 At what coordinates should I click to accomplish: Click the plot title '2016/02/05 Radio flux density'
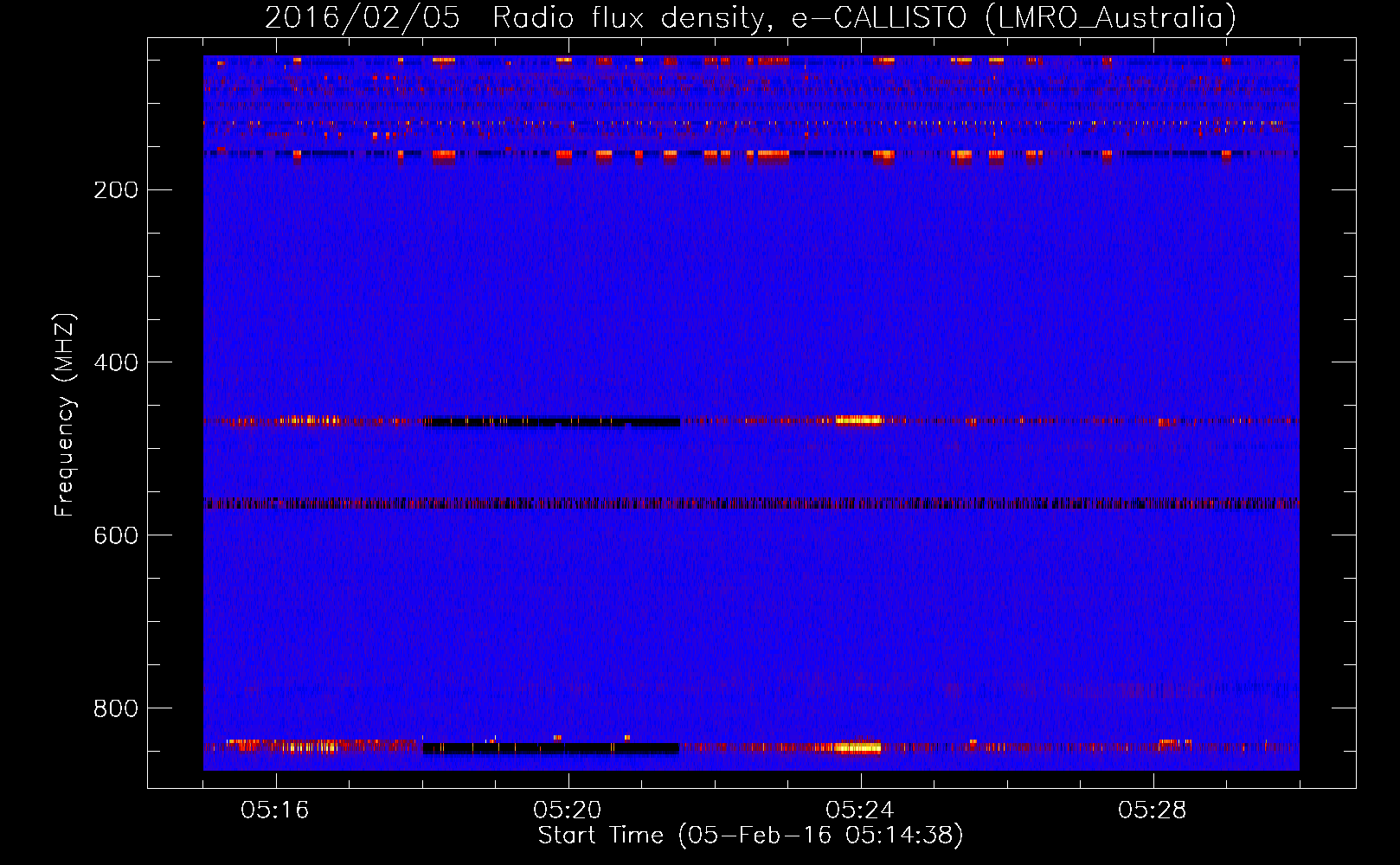pyautogui.click(x=750, y=17)
